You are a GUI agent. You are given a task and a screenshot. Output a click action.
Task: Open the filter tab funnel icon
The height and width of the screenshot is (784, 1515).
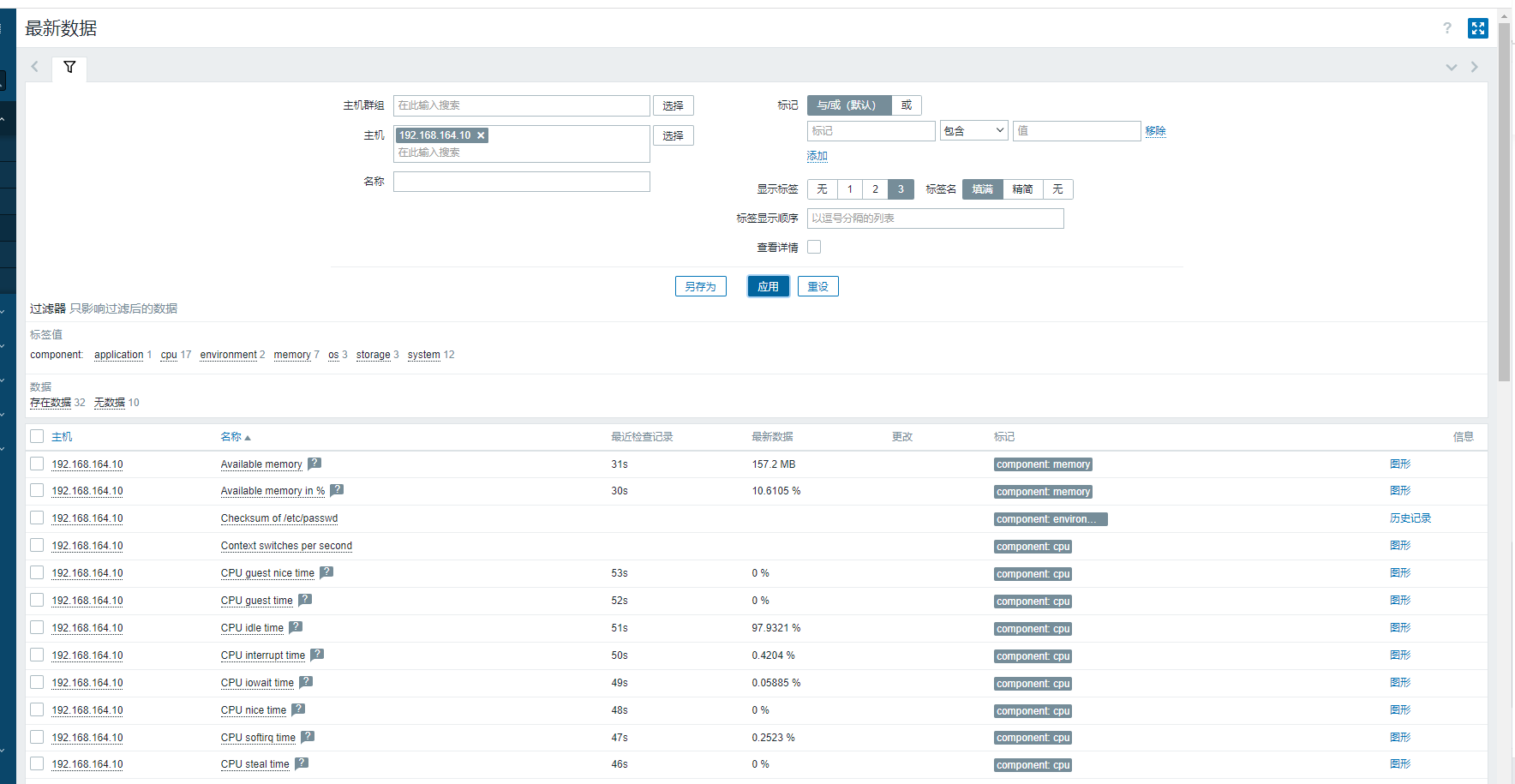(69, 67)
